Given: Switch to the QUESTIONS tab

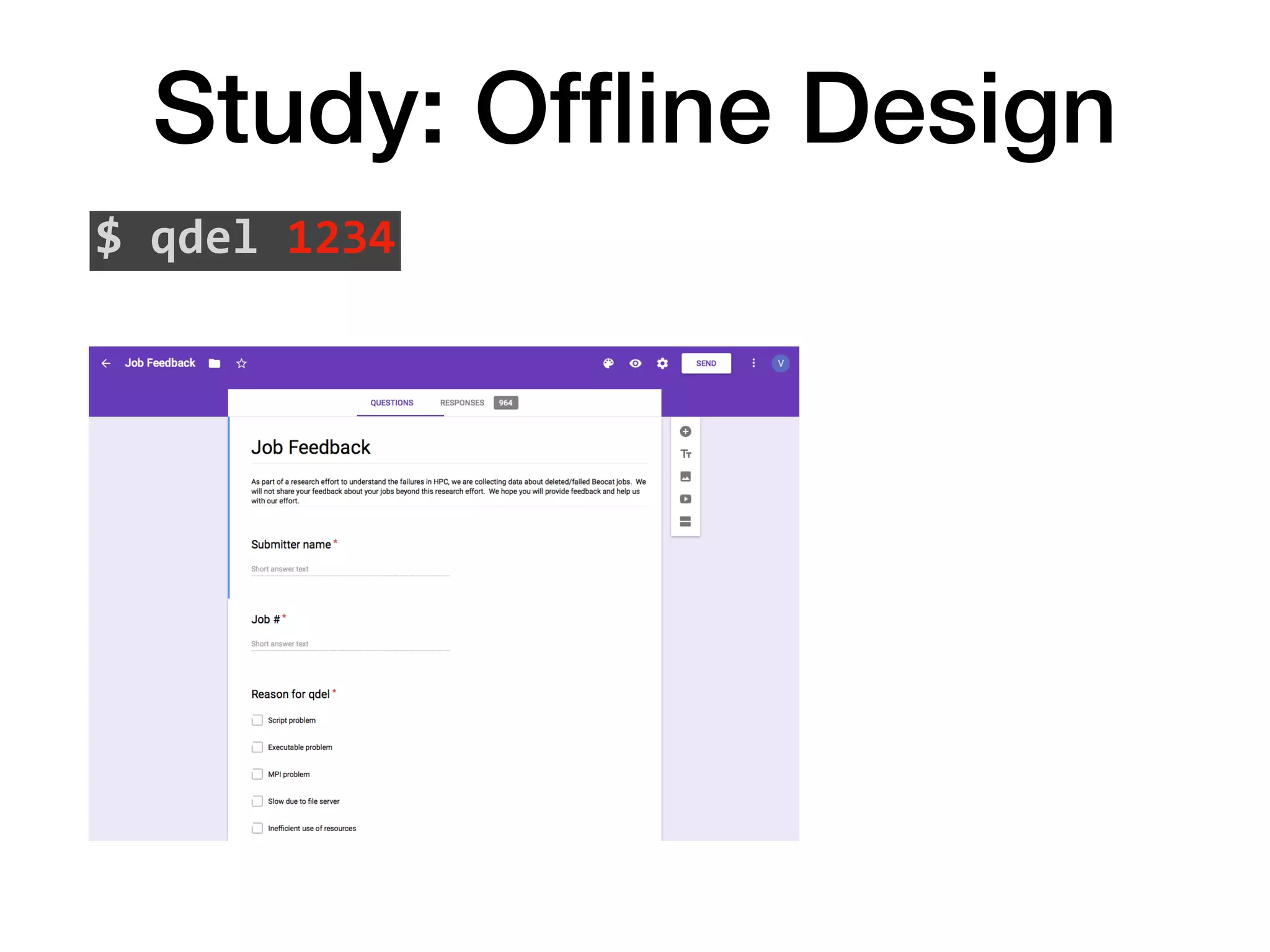Looking at the screenshot, I should coord(391,403).
